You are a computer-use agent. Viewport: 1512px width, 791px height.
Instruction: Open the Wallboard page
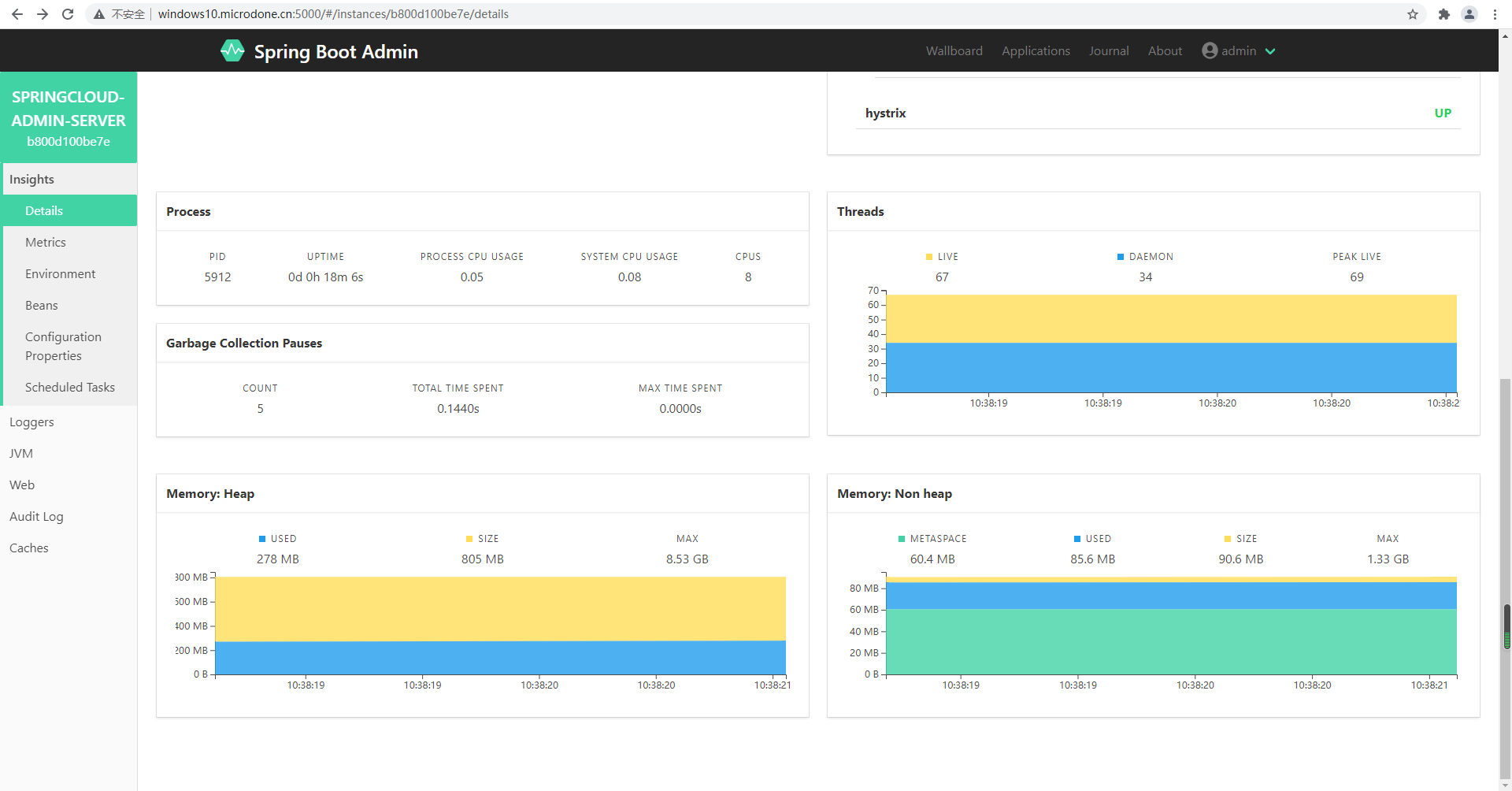click(954, 50)
